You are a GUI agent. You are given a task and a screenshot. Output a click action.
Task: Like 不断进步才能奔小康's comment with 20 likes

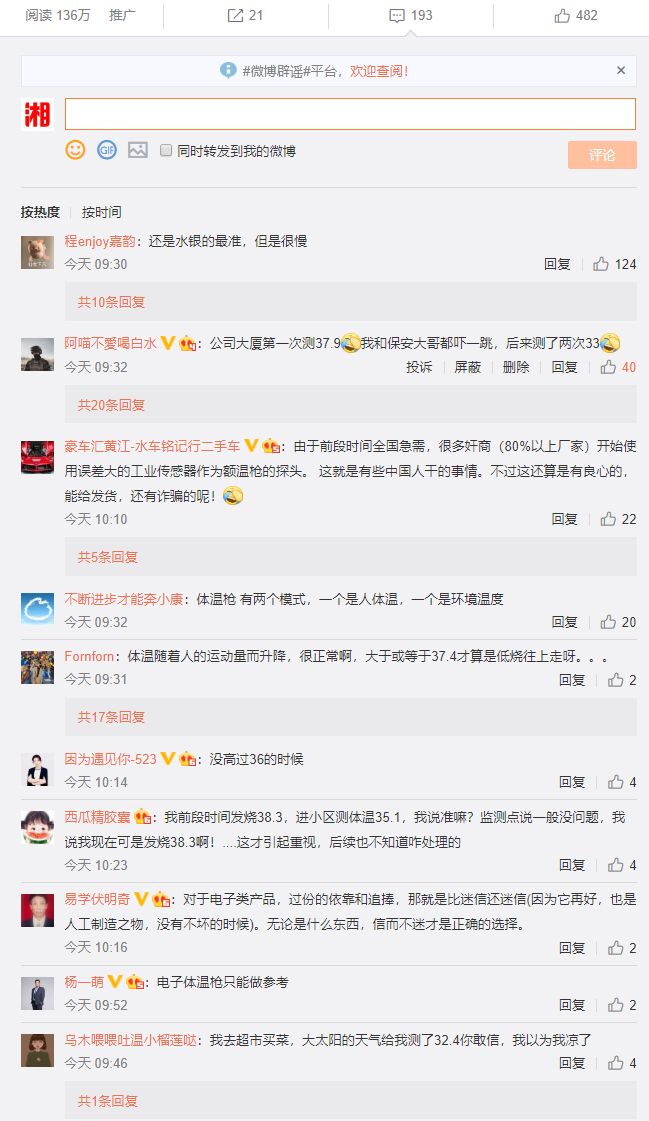pos(608,622)
